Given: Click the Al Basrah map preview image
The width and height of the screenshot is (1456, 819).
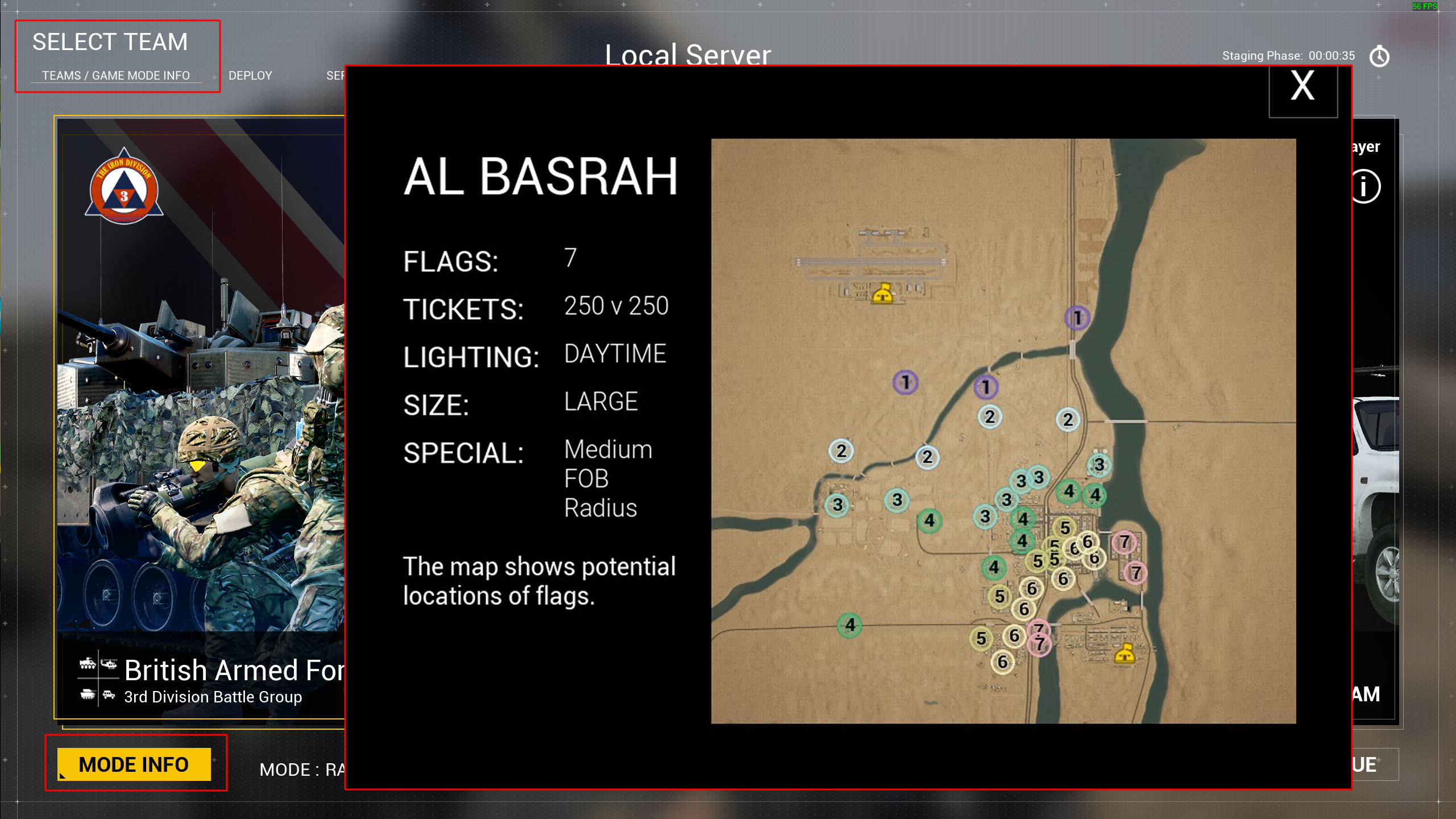Looking at the screenshot, I should point(1003,431).
